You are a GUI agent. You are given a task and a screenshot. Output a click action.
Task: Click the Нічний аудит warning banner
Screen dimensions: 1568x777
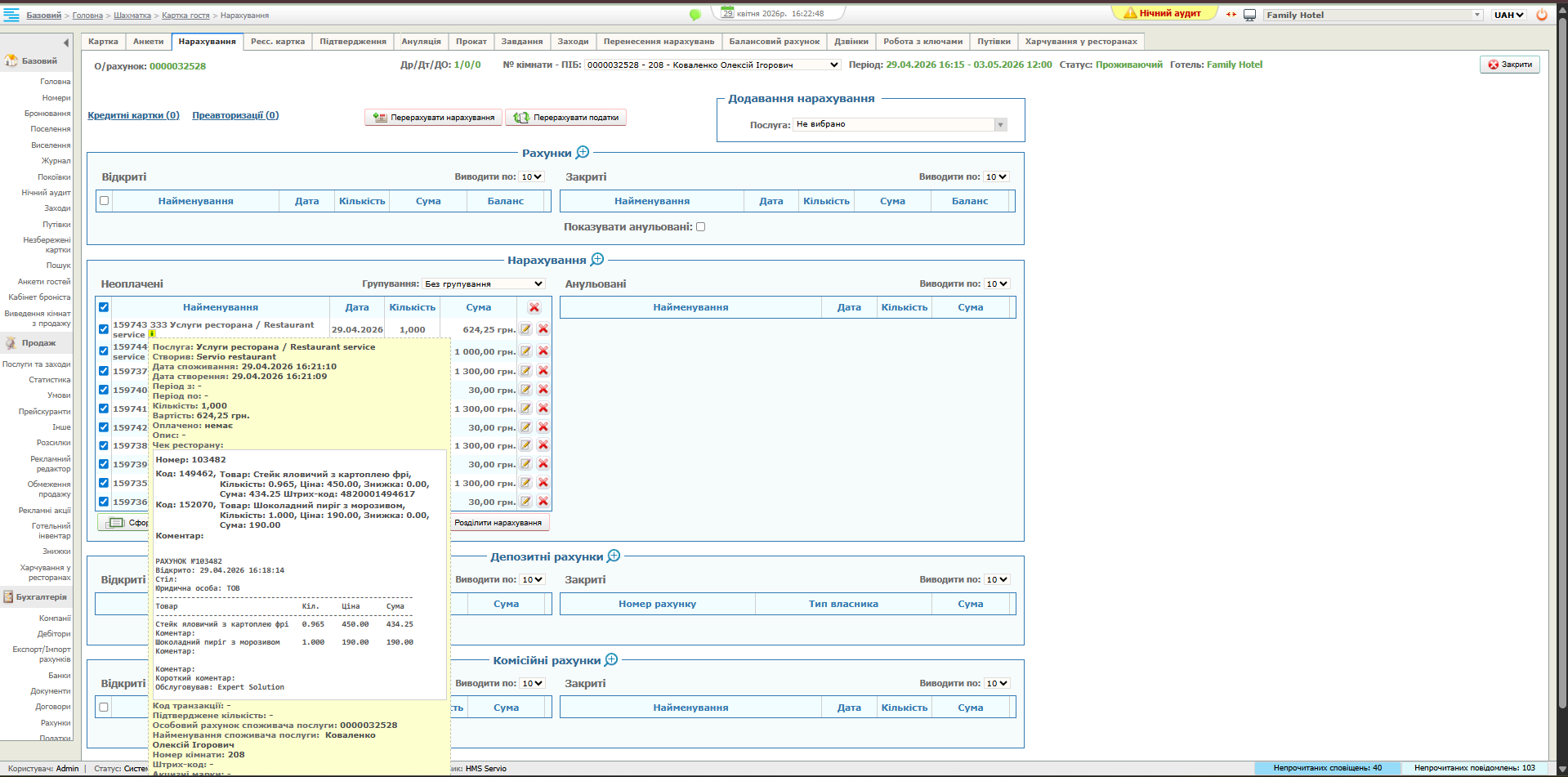click(x=1164, y=14)
